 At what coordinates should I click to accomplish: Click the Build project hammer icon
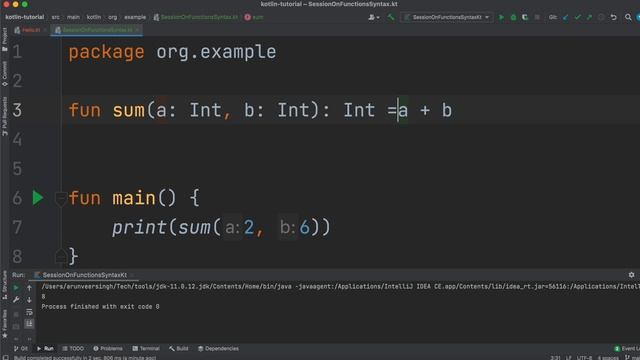pyautogui.click(x=391, y=17)
